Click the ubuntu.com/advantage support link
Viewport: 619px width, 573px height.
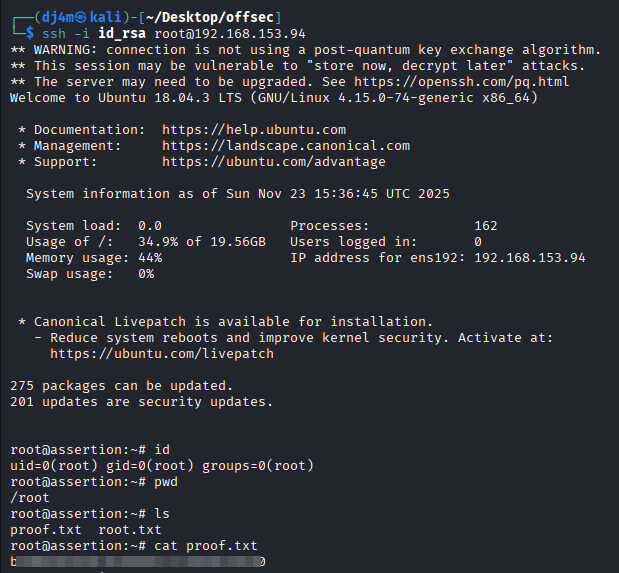pyautogui.click(x=274, y=162)
